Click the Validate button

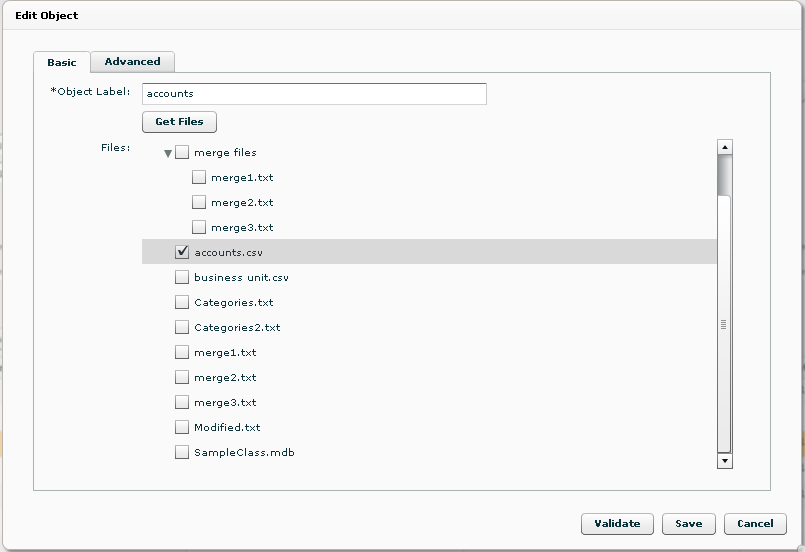tap(617, 524)
